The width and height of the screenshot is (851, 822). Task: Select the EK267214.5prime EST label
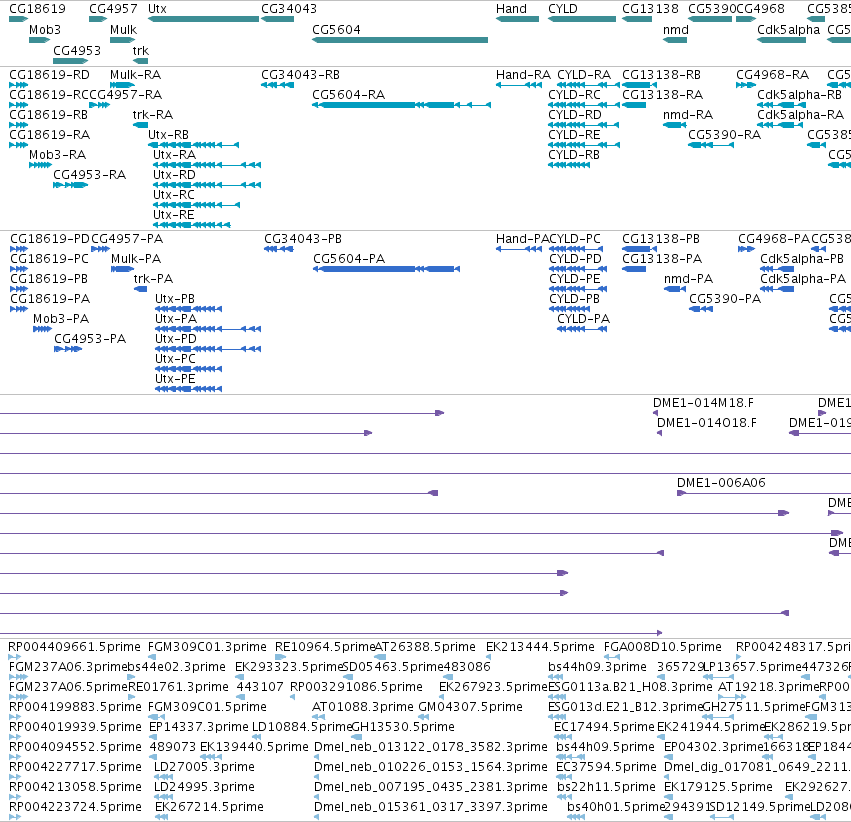[x=209, y=807]
